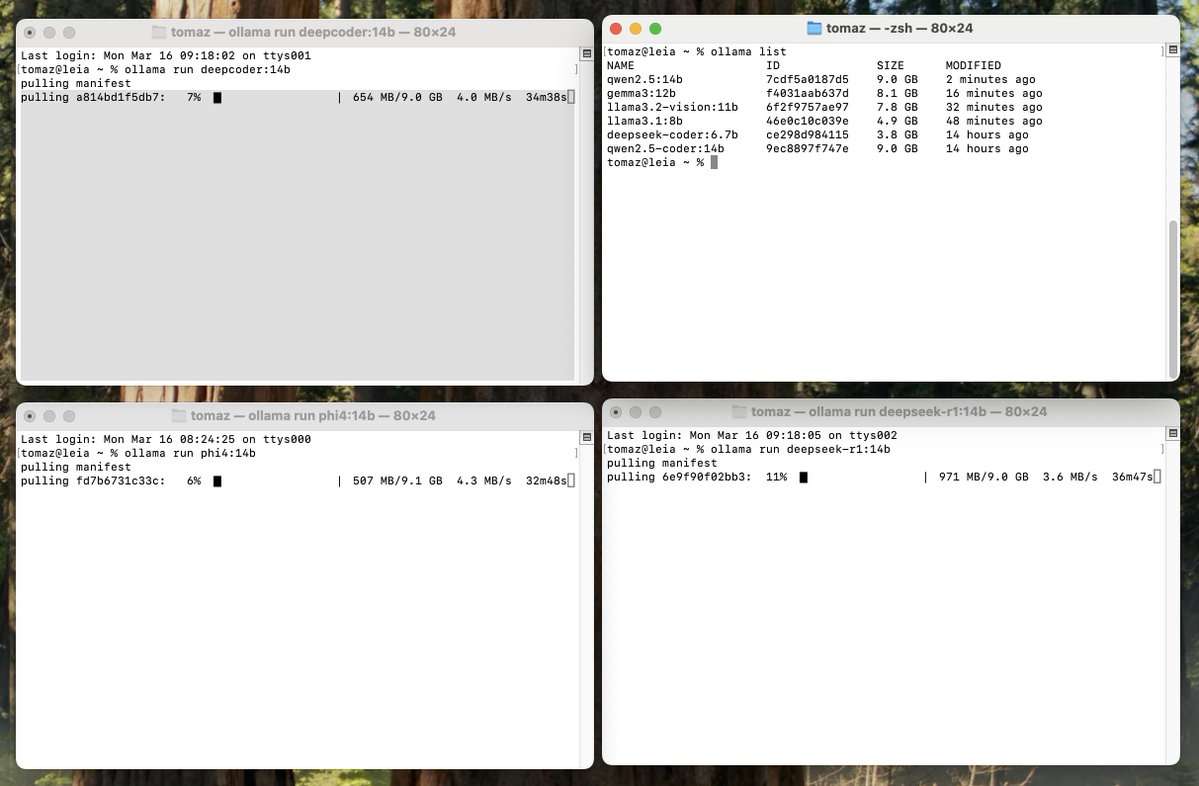Click the qwen2.5-coder:14b model name

[665, 148]
